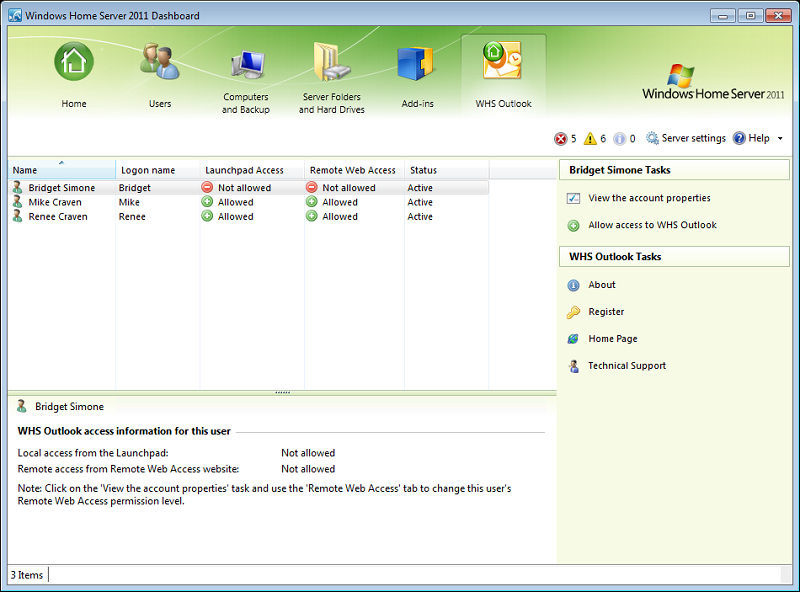Open the About task link
Screen dimensions: 800x592
(602, 285)
